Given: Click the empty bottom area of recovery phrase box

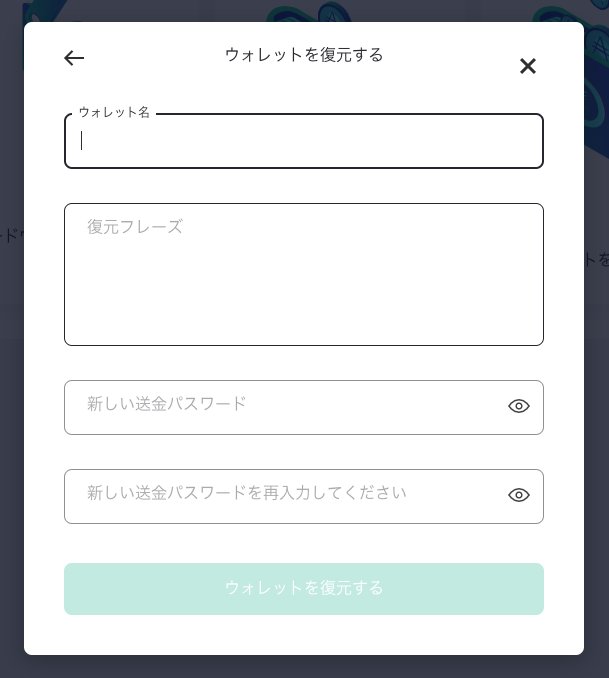Looking at the screenshot, I should click(x=304, y=320).
